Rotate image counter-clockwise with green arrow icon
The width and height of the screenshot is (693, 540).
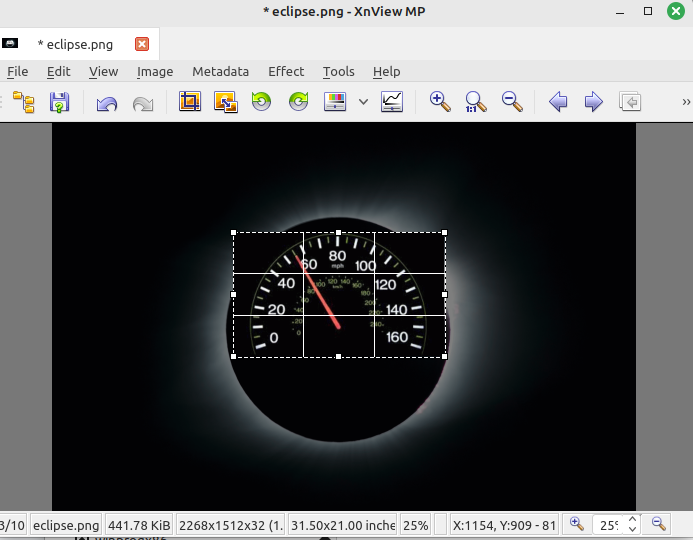(x=262, y=102)
